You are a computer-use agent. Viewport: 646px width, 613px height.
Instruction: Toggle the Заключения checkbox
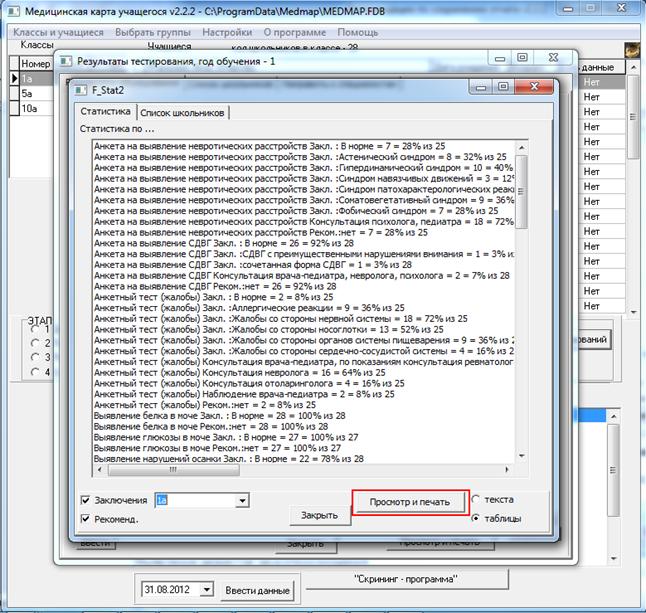[86, 500]
